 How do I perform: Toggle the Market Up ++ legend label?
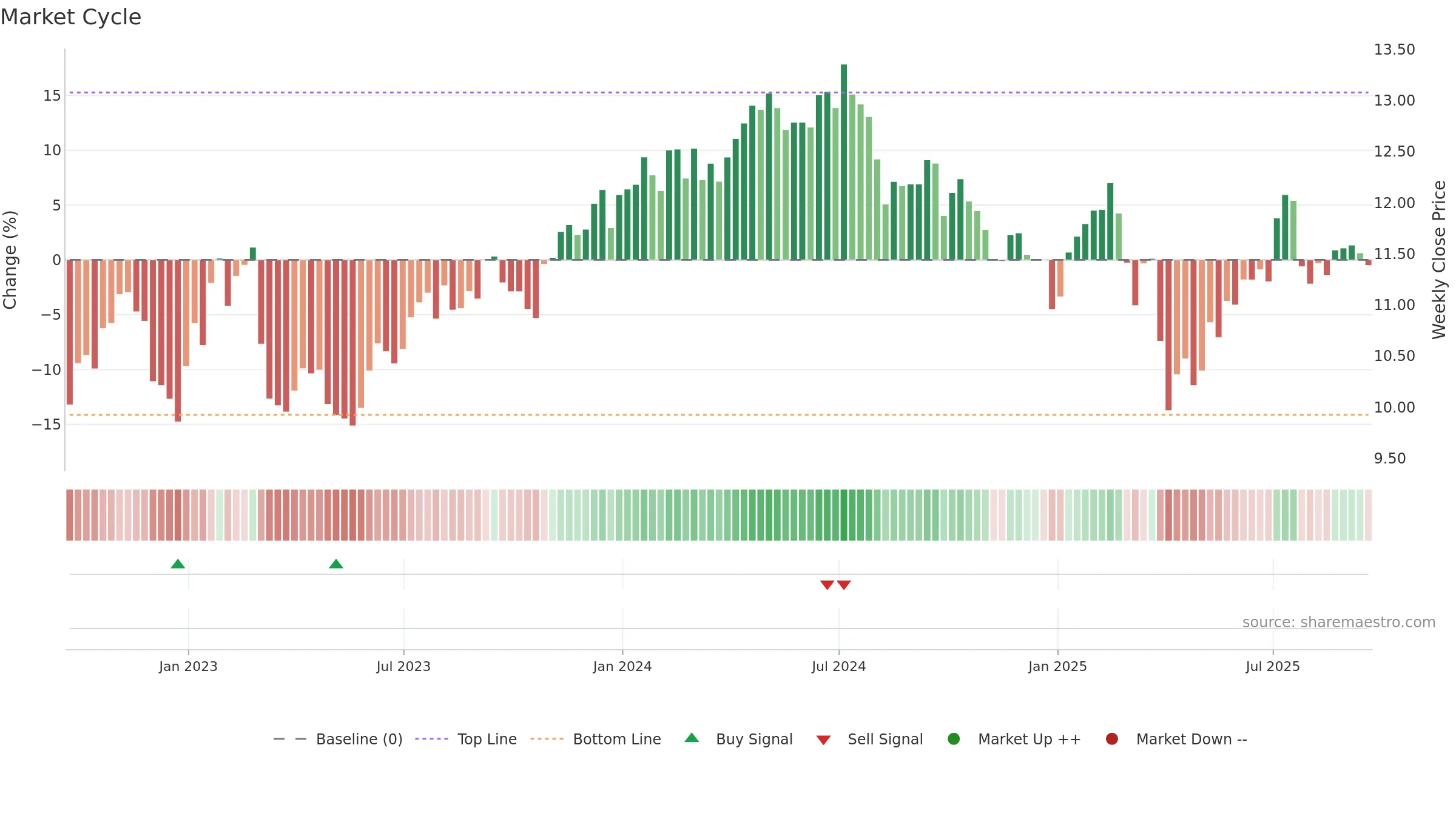click(1030, 739)
